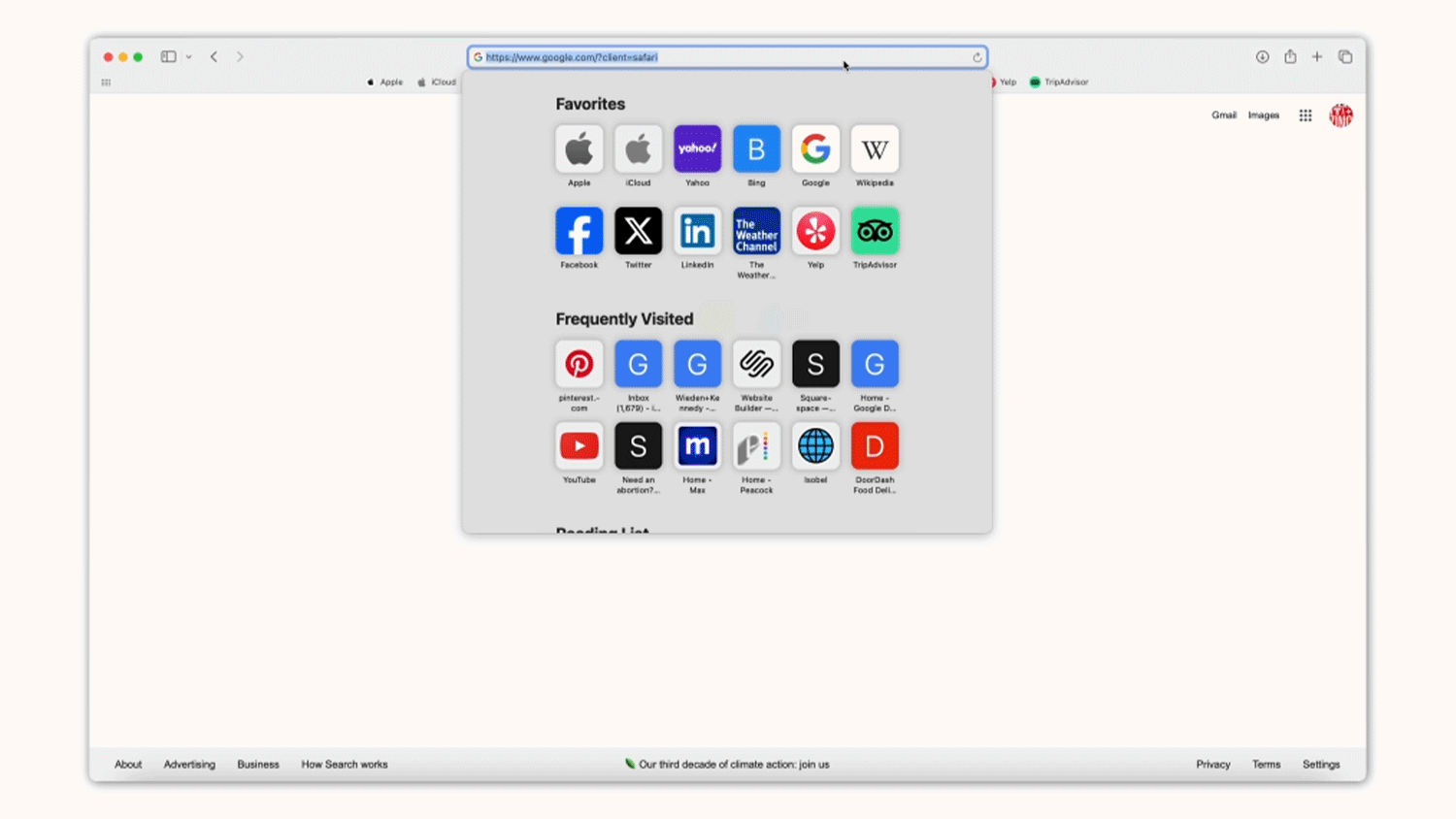Open the Settings footer menu
The image size is (1456, 819).
(1321, 765)
